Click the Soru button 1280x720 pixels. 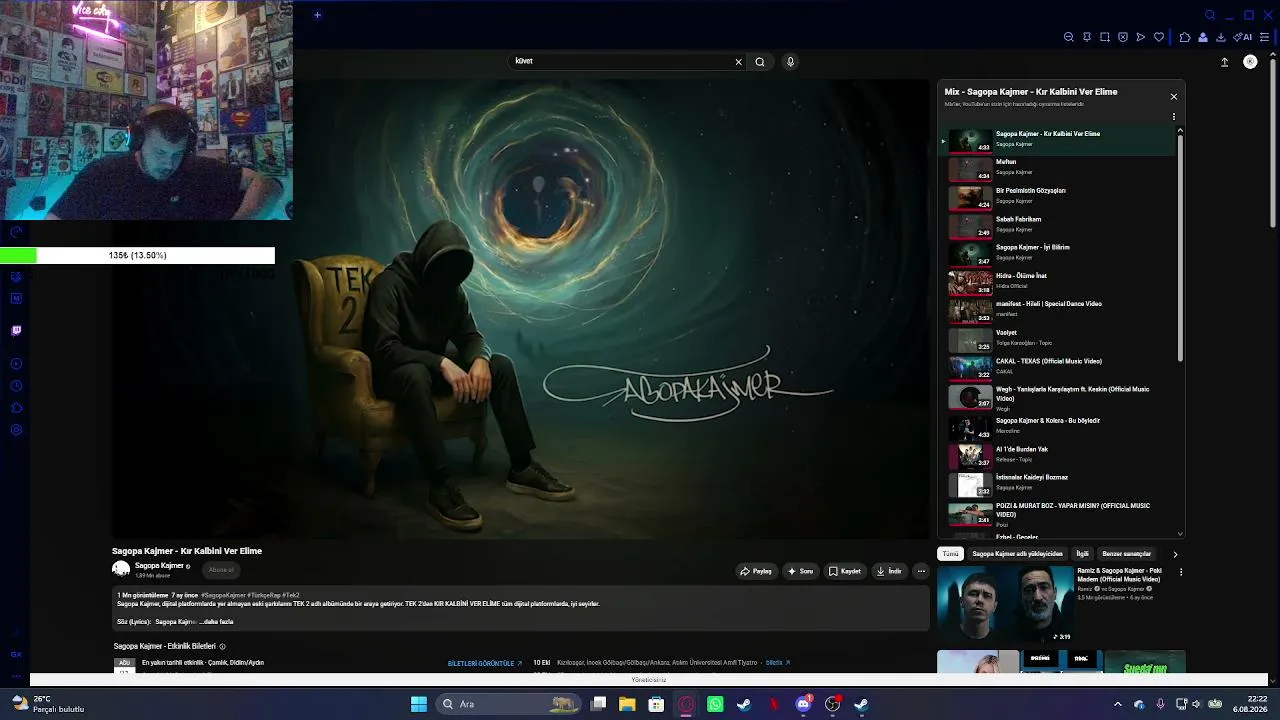(x=800, y=572)
